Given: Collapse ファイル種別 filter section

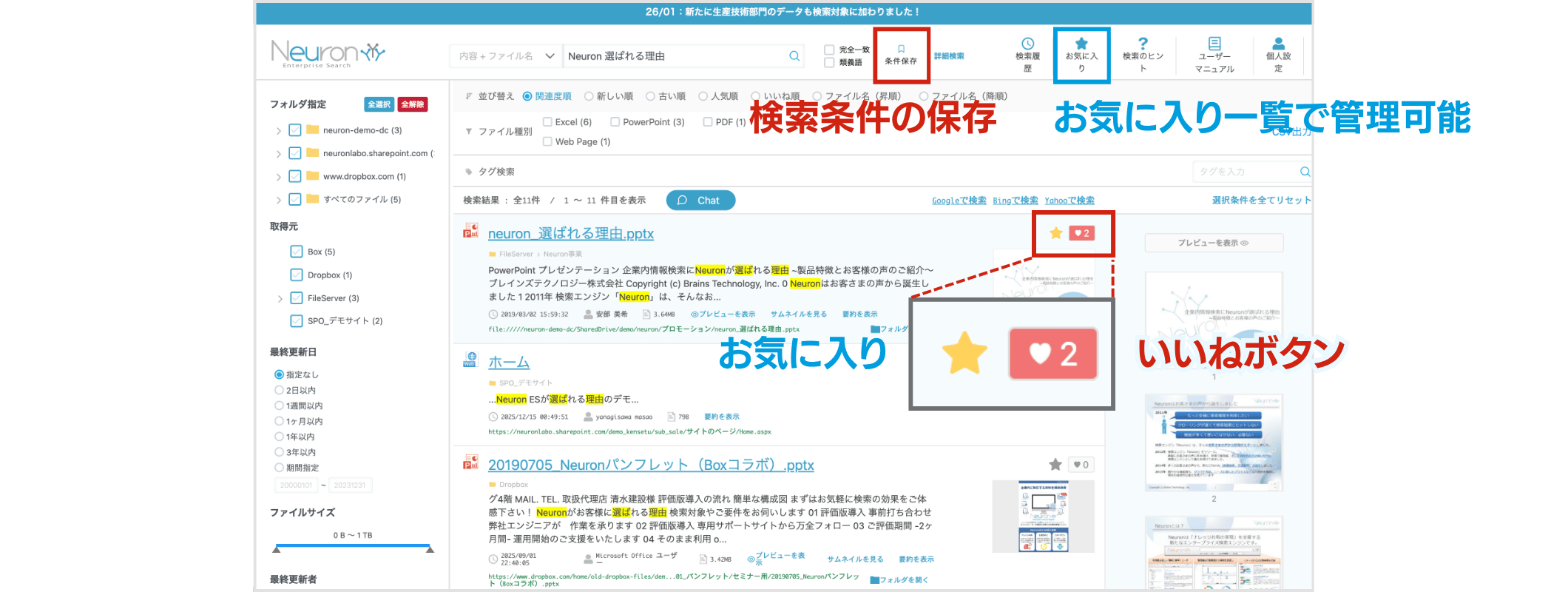Looking at the screenshot, I should pyautogui.click(x=469, y=132).
